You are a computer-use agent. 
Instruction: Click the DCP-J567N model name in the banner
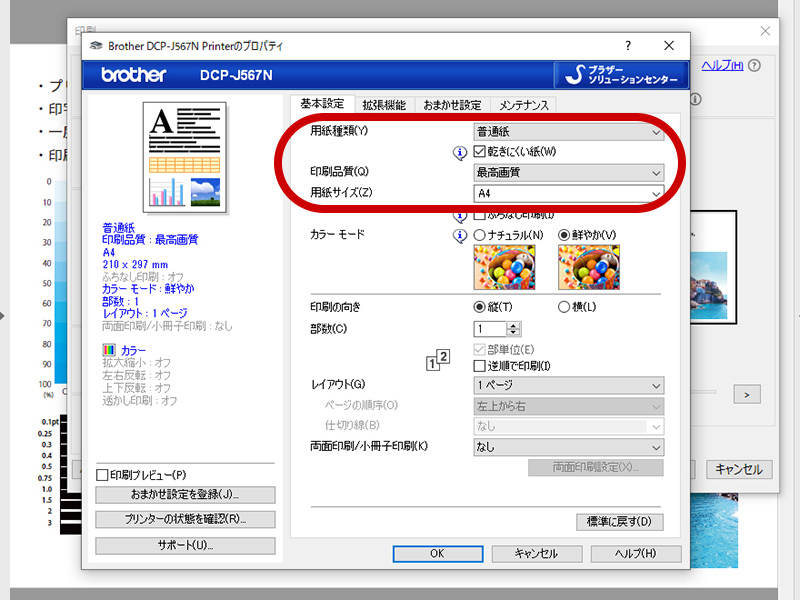click(236, 76)
